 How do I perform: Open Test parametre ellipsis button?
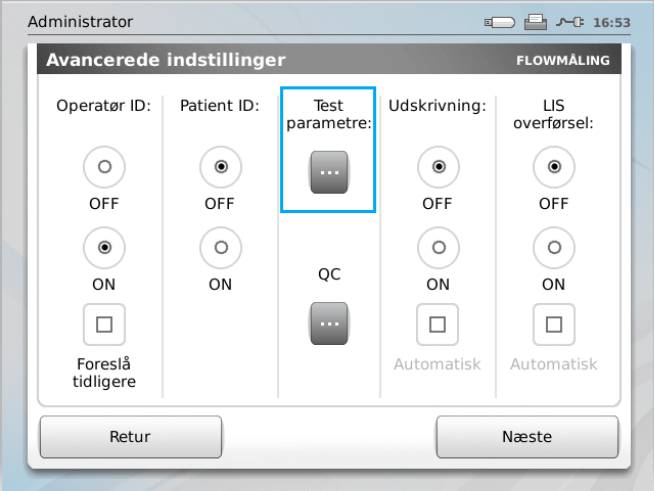pos(329,172)
